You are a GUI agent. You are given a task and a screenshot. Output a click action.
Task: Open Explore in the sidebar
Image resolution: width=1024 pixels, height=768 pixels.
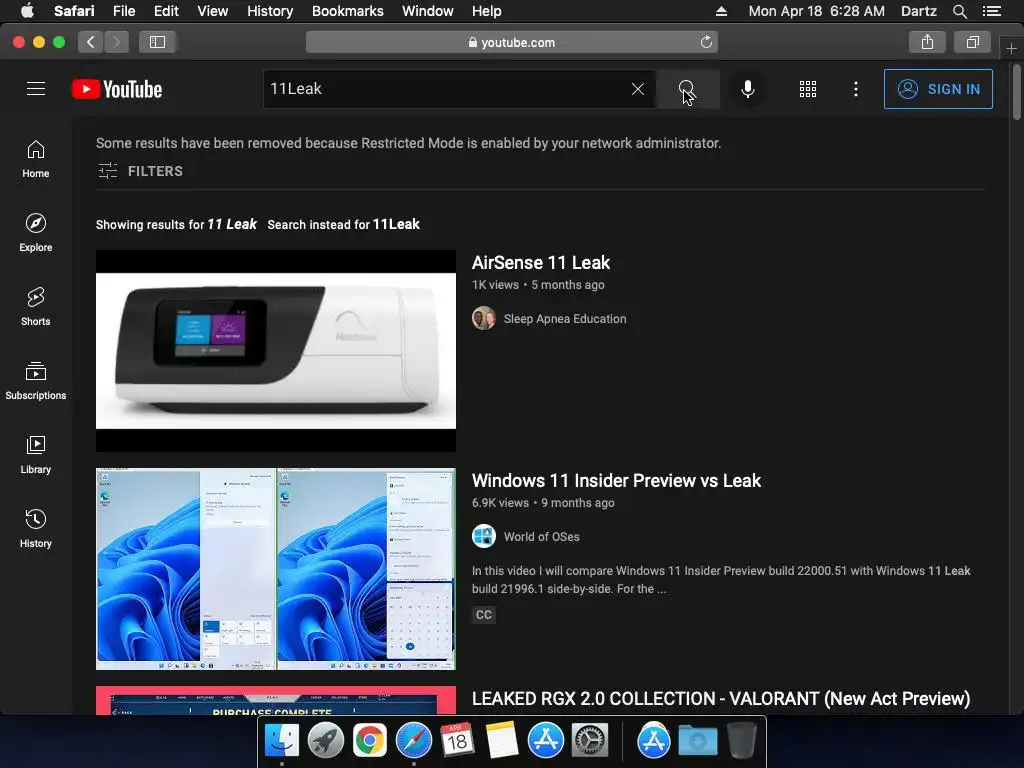(x=36, y=232)
